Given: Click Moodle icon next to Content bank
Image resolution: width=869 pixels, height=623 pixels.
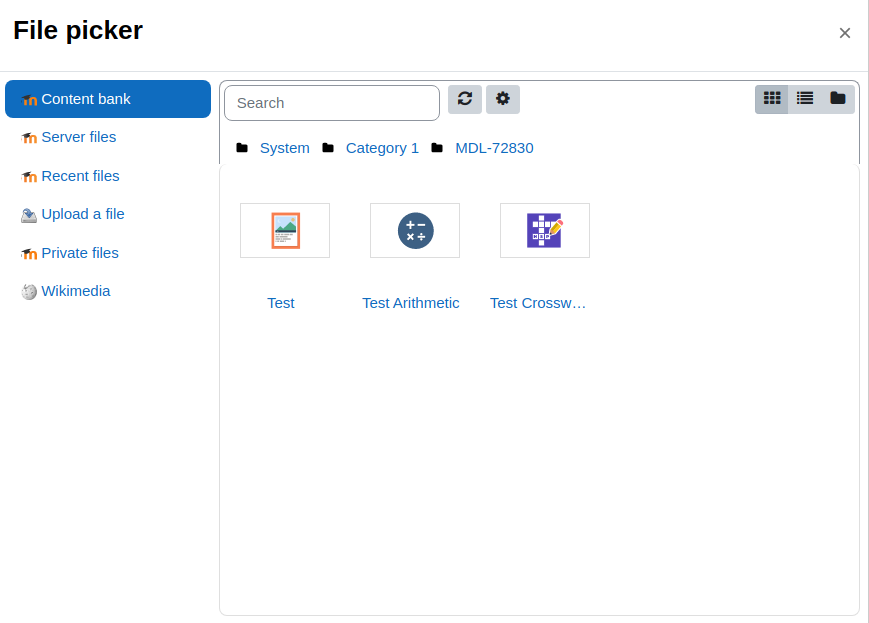Looking at the screenshot, I should pos(29,100).
